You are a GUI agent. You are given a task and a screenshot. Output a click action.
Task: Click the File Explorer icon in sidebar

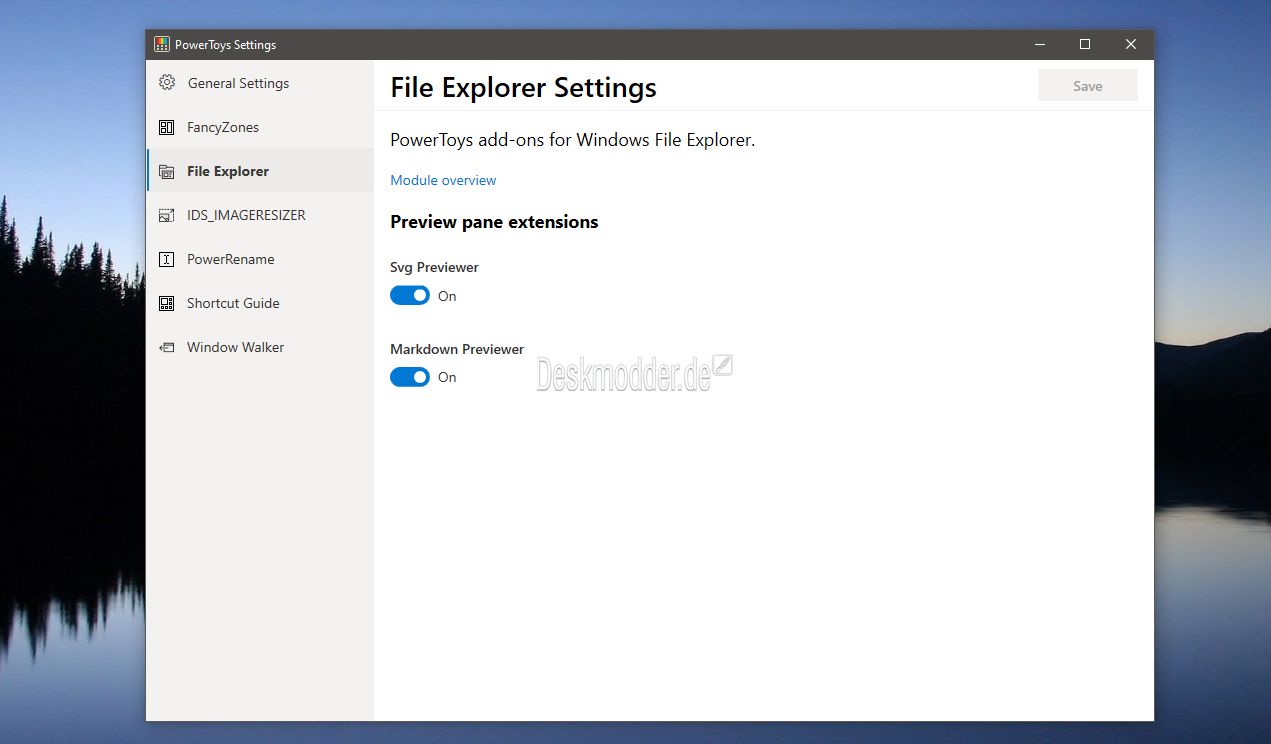point(167,171)
